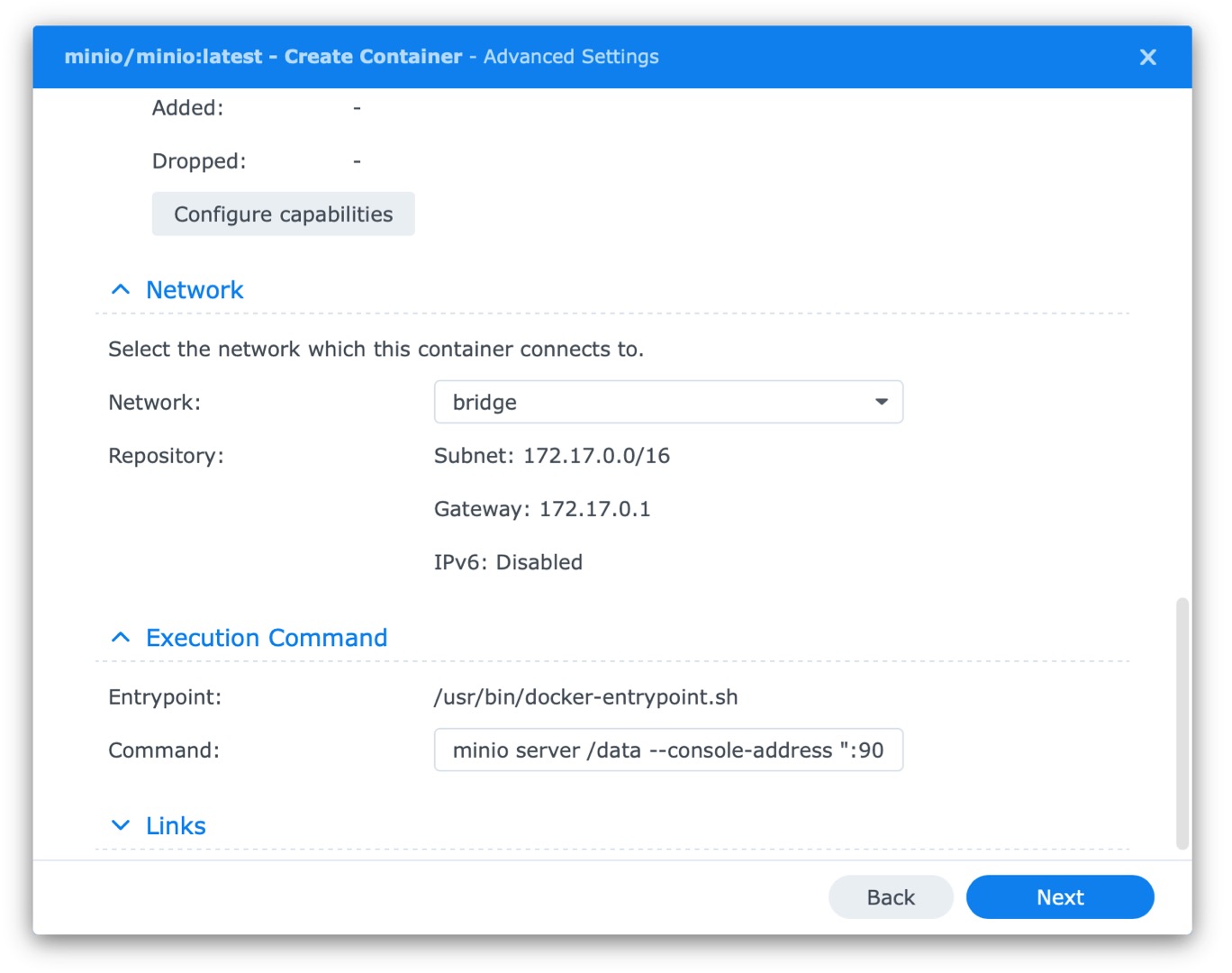Screen dimensions: 1232x973
Task: Click the Added: label
Action: (x=187, y=108)
